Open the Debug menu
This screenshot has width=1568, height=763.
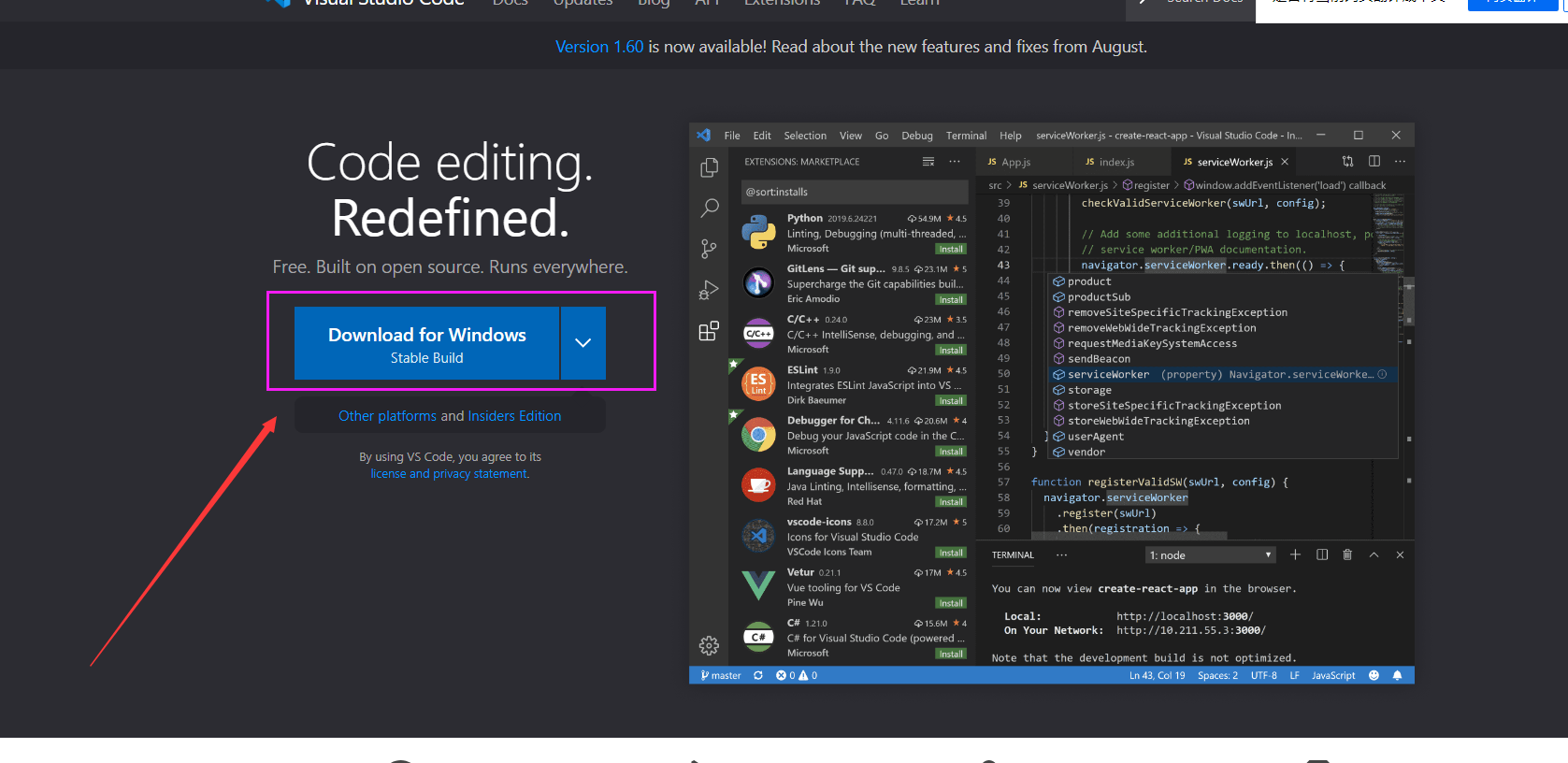[x=917, y=136]
